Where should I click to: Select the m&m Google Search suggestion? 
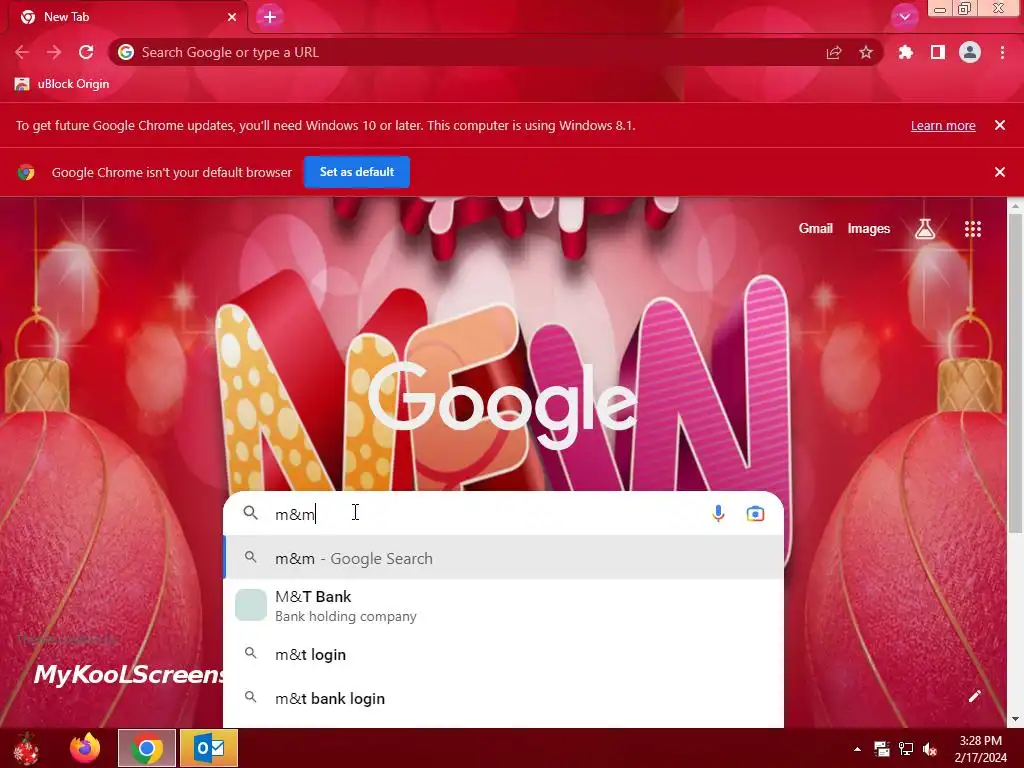pos(504,558)
